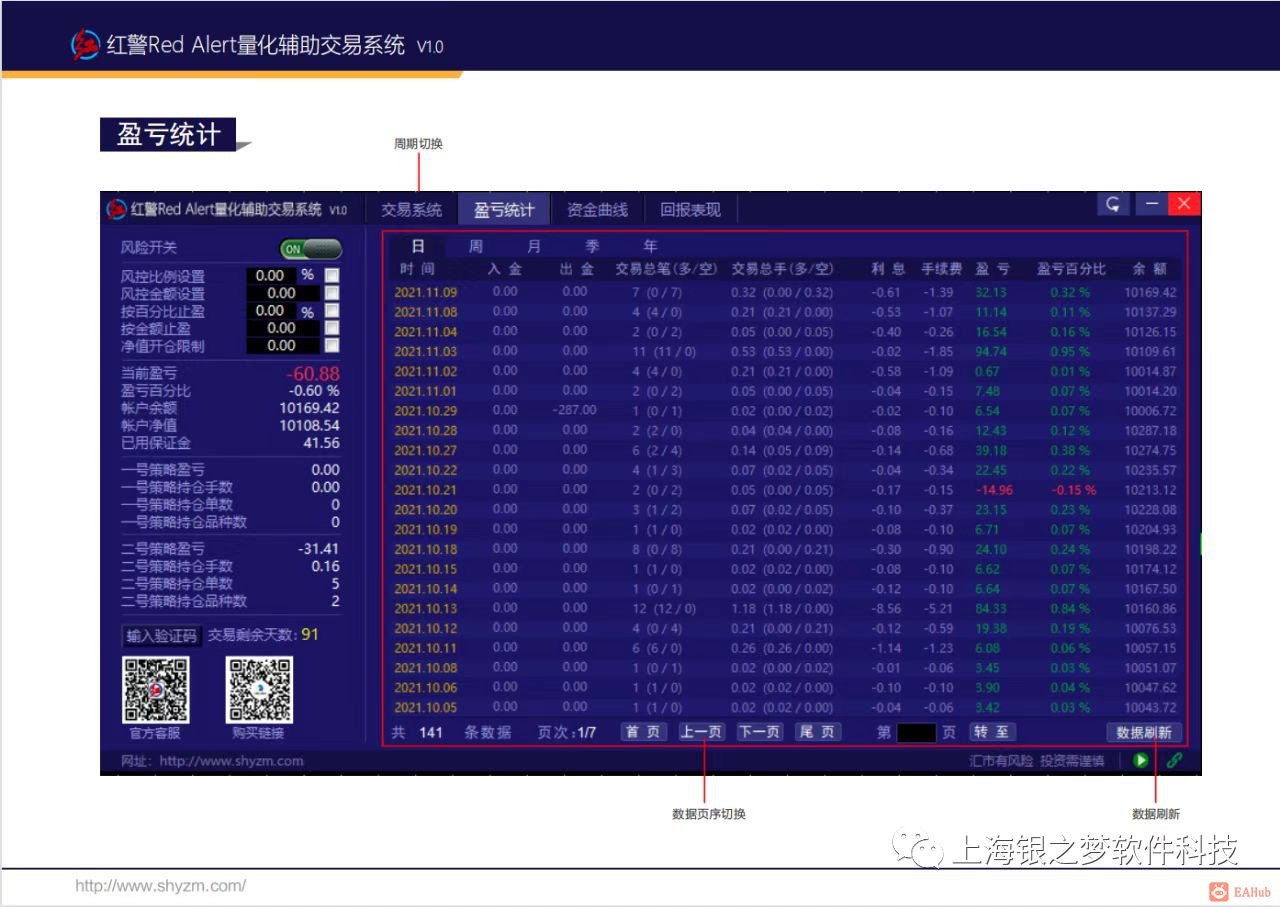
Task: Click the 网址 http://www.shyzm.com link in status bar
Action: (x=212, y=761)
